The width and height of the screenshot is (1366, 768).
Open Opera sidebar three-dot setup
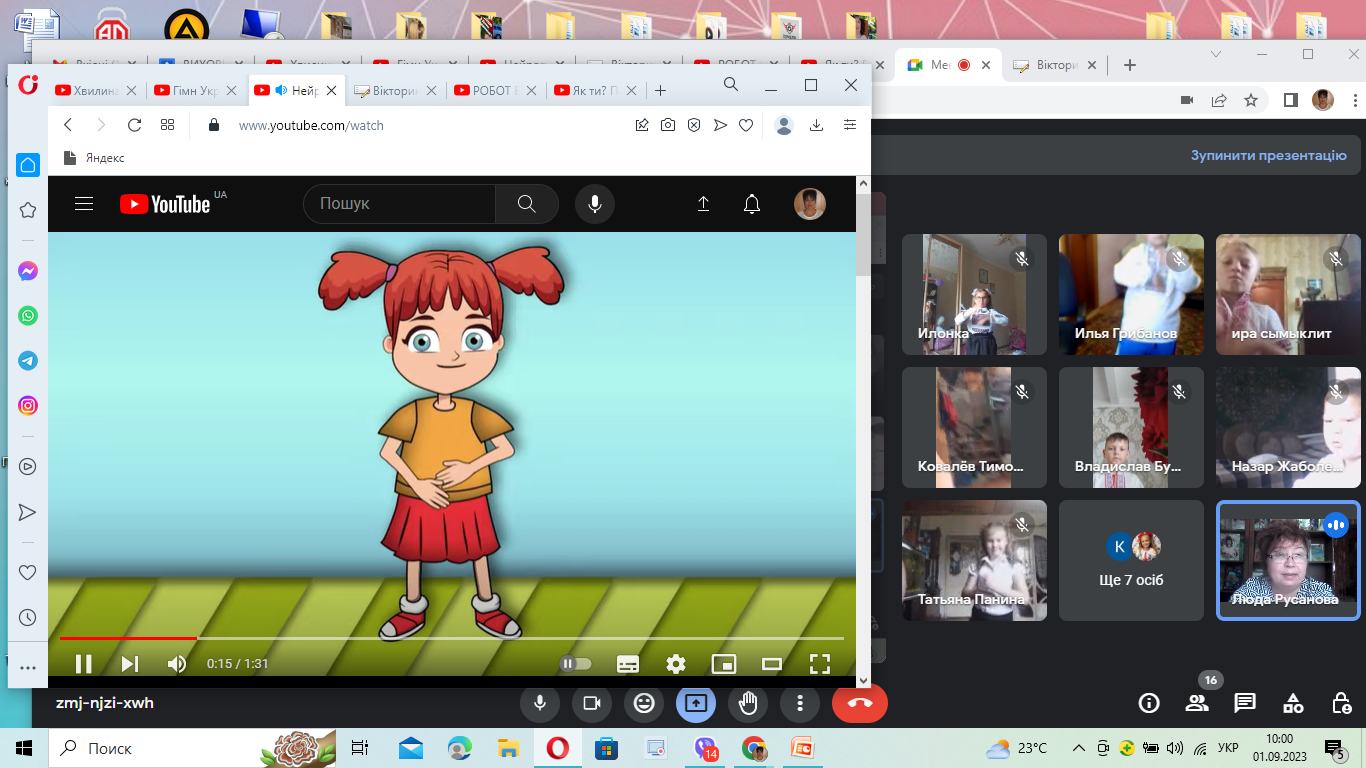pos(28,668)
